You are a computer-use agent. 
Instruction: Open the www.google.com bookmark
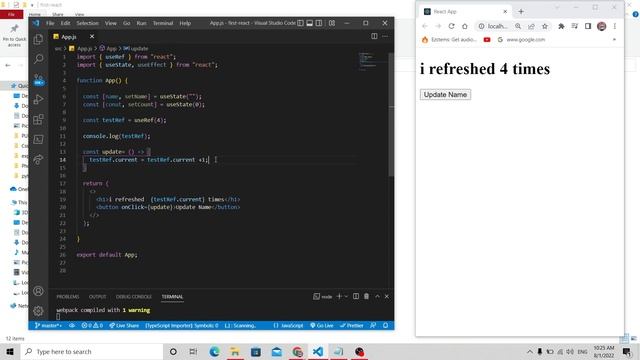point(521,40)
